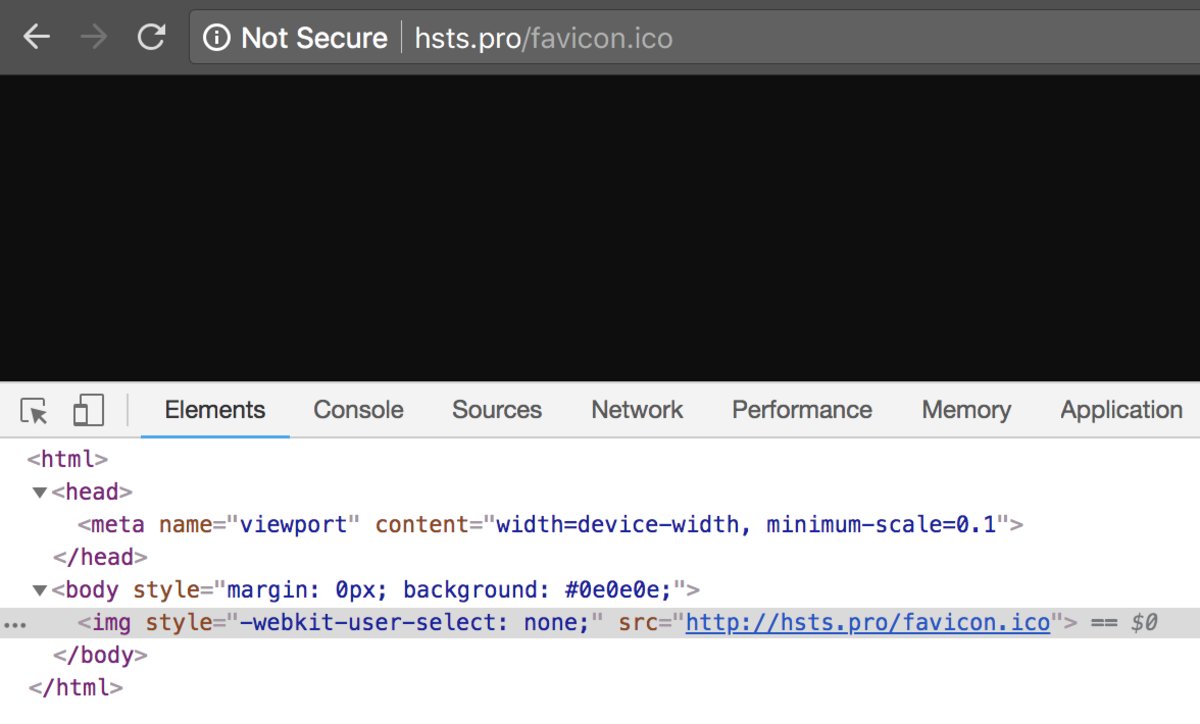The image size is (1200, 724).
Task: Open site info via the Not Secure icon
Action: tap(216, 38)
